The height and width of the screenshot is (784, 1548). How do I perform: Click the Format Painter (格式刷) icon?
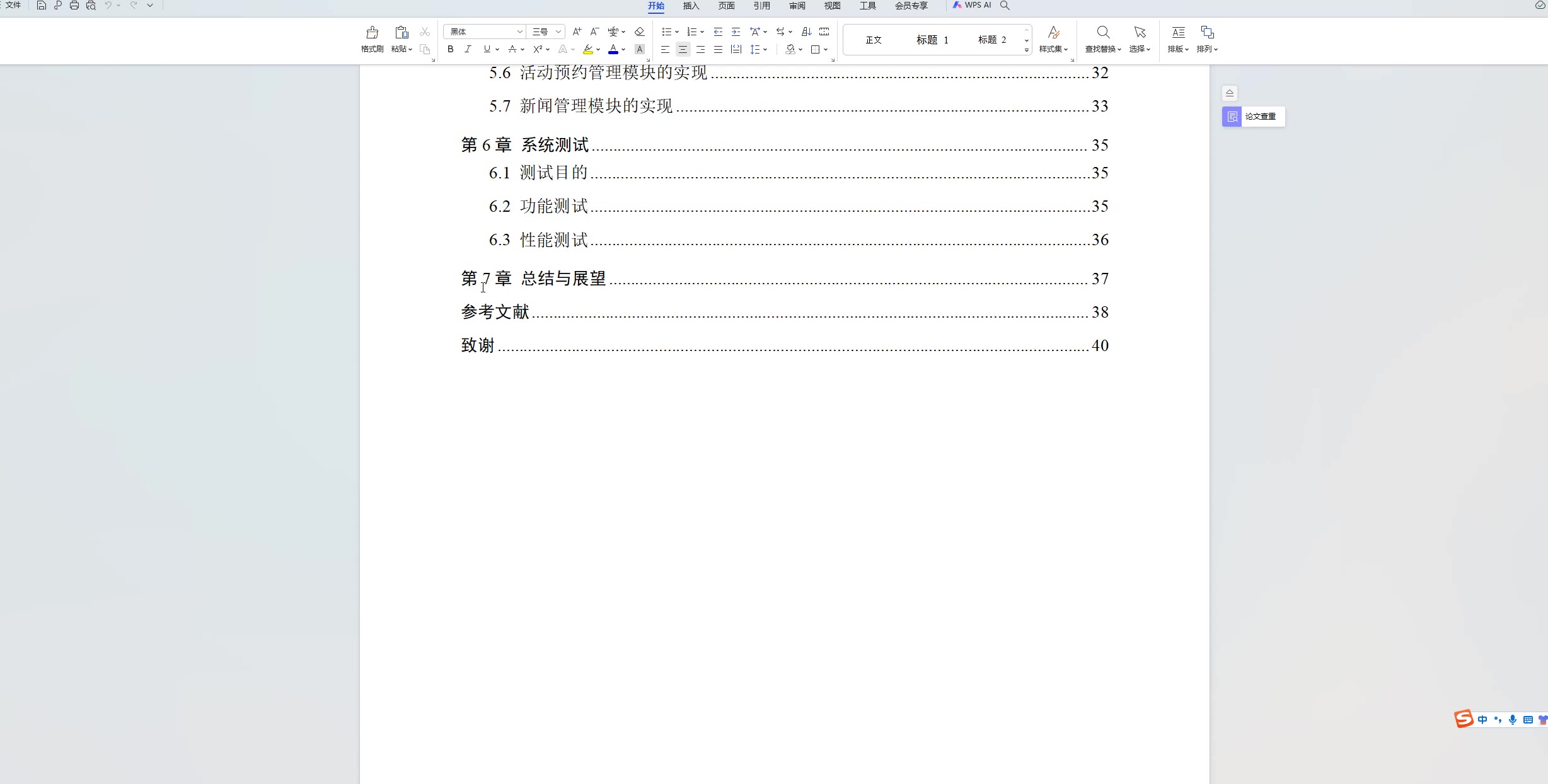click(x=372, y=33)
